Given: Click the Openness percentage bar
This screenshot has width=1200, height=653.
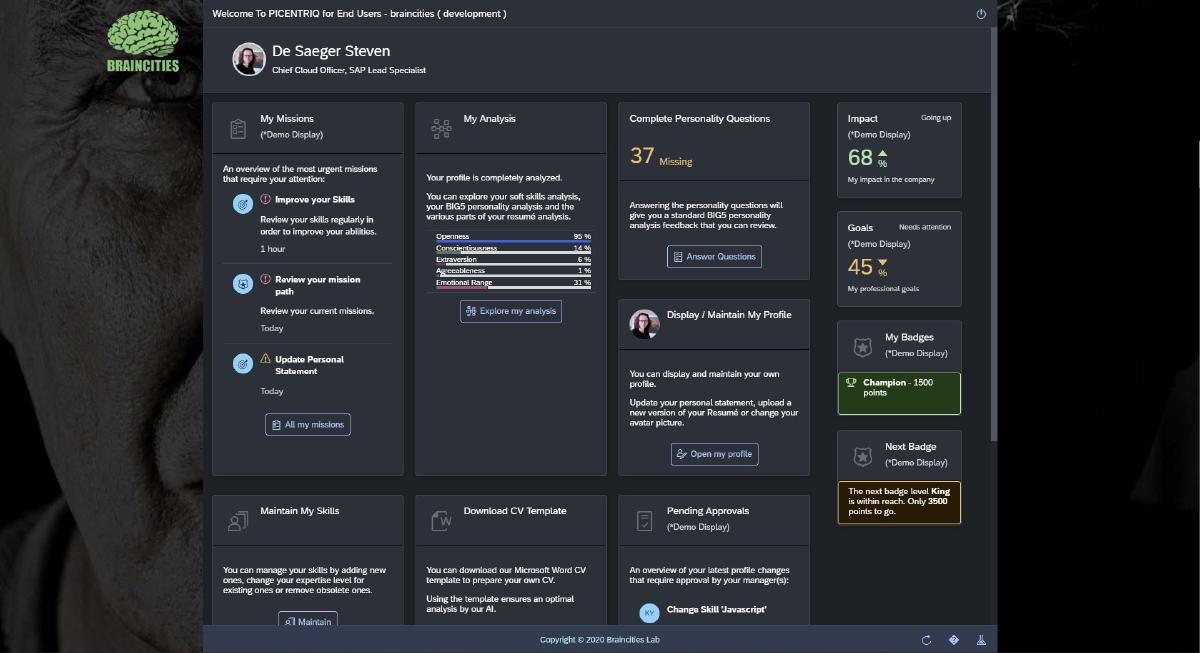Looking at the screenshot, I should pyautogui.click(x=513, y=241).
